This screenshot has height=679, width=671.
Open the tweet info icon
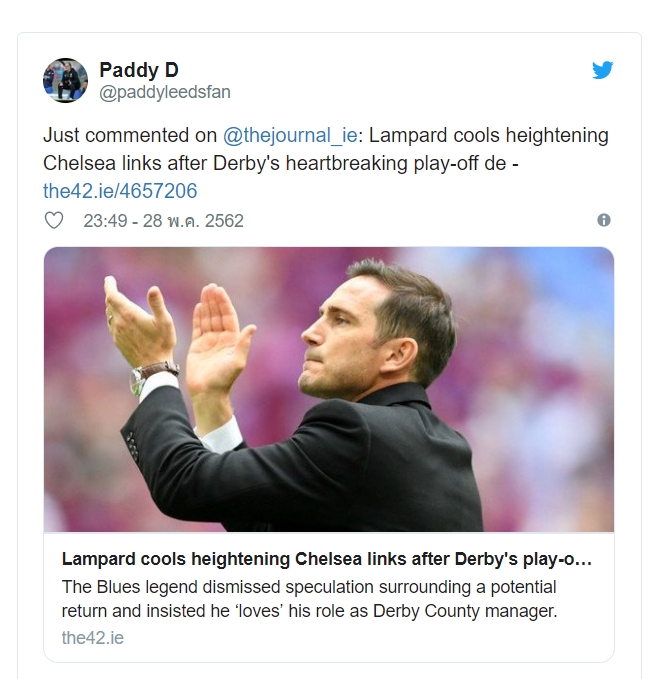click(603, 220)
